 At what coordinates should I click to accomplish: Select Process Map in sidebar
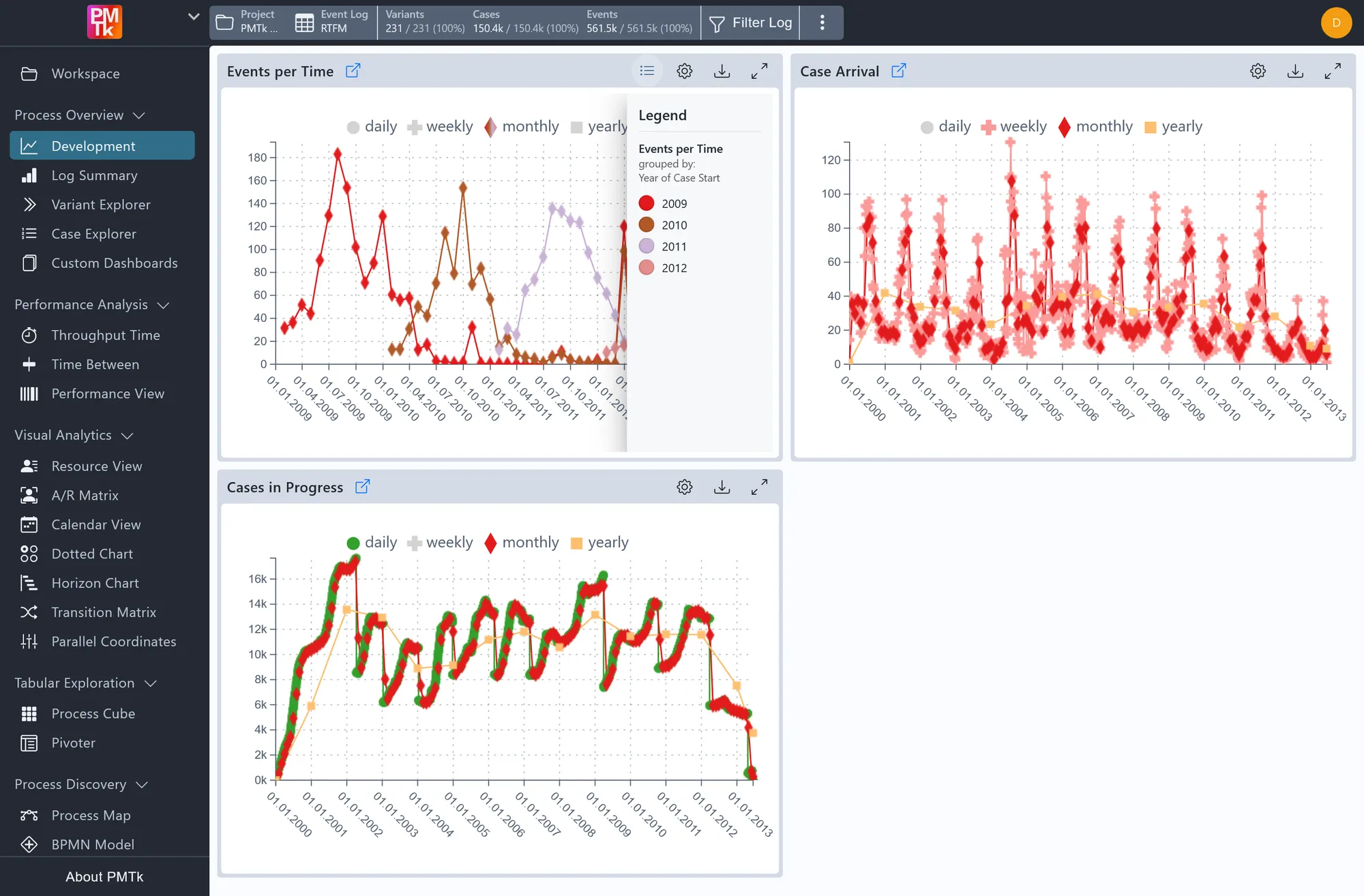102,816
